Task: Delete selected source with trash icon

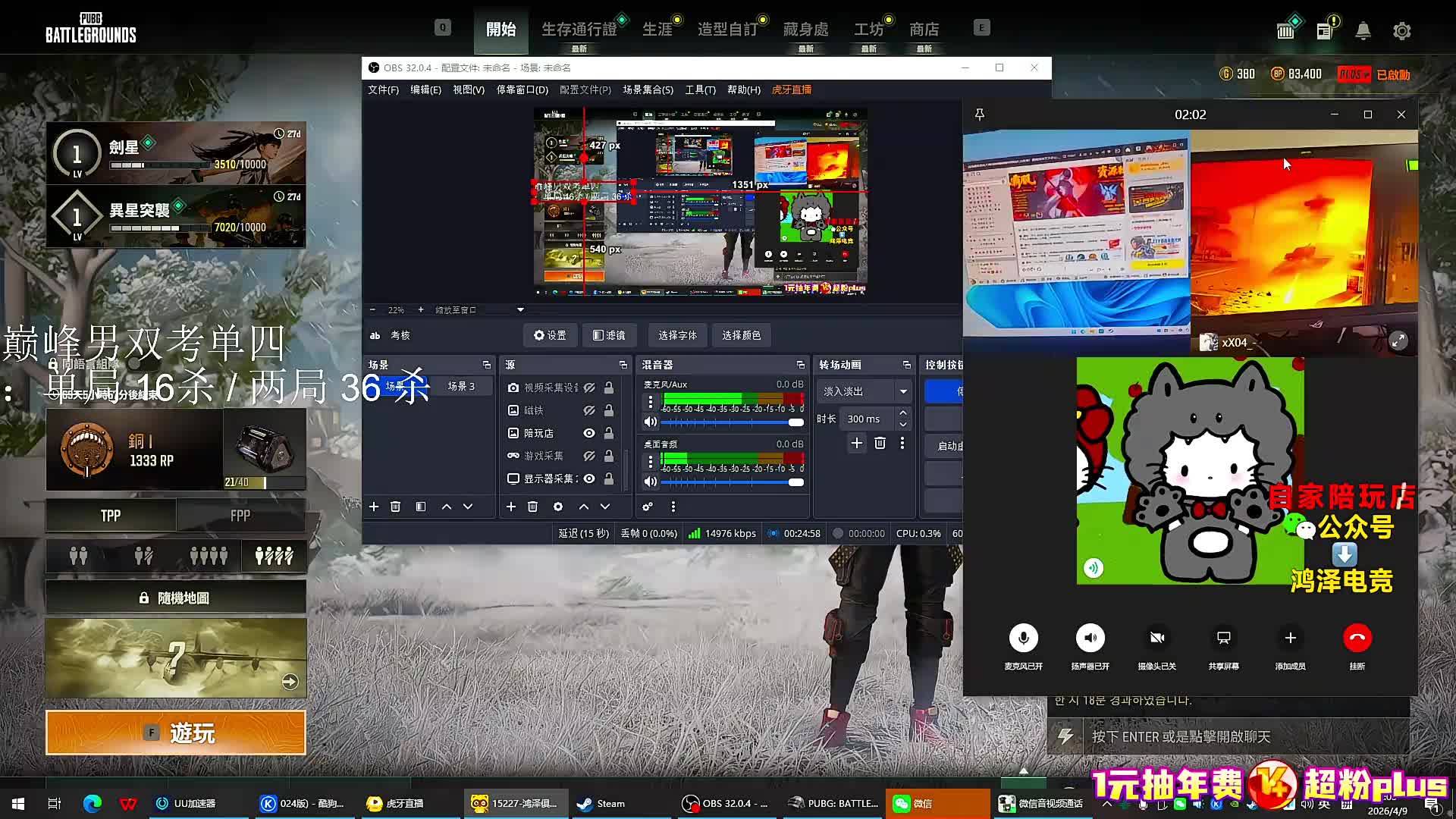Action: 532,507
